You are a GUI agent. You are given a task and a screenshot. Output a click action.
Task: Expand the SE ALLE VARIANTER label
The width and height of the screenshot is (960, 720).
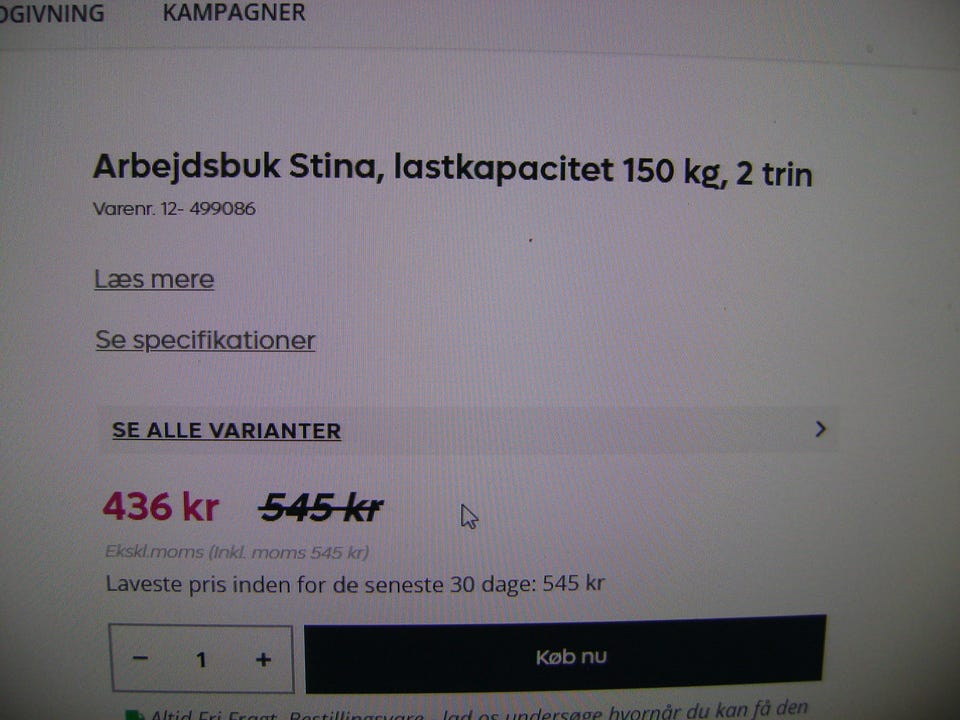[227, 430]
